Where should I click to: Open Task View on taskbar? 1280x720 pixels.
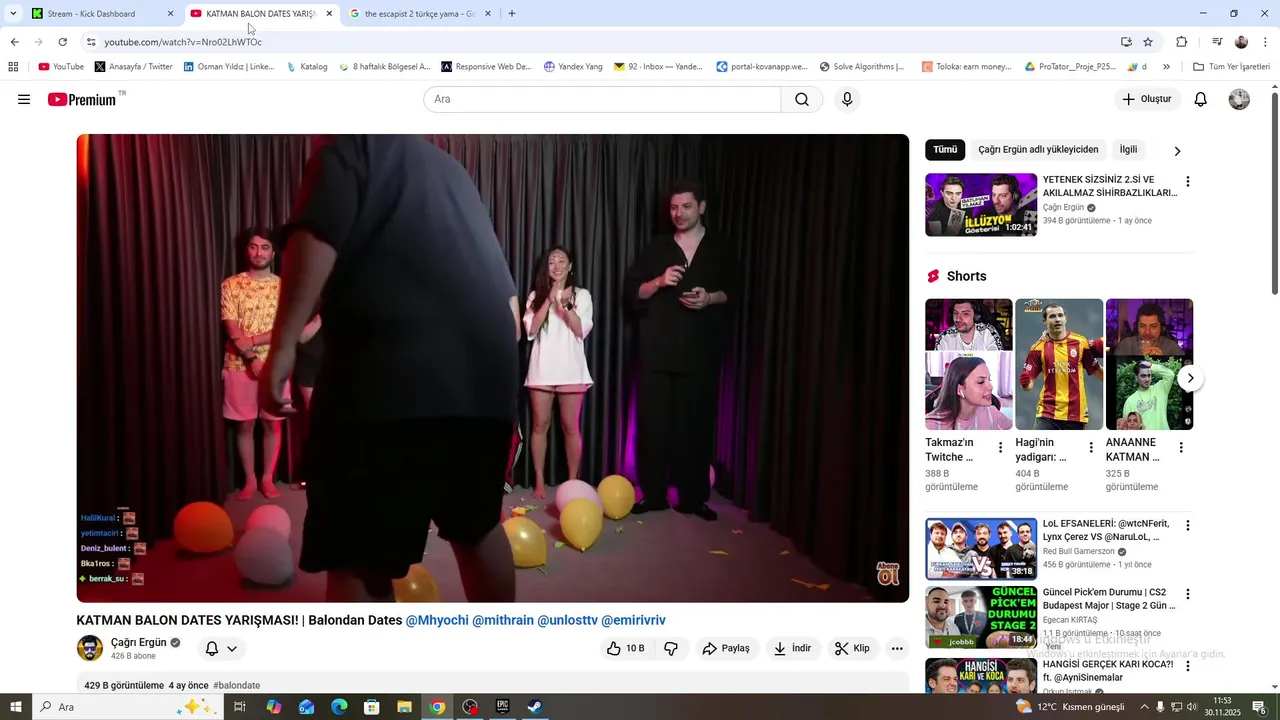240,707
